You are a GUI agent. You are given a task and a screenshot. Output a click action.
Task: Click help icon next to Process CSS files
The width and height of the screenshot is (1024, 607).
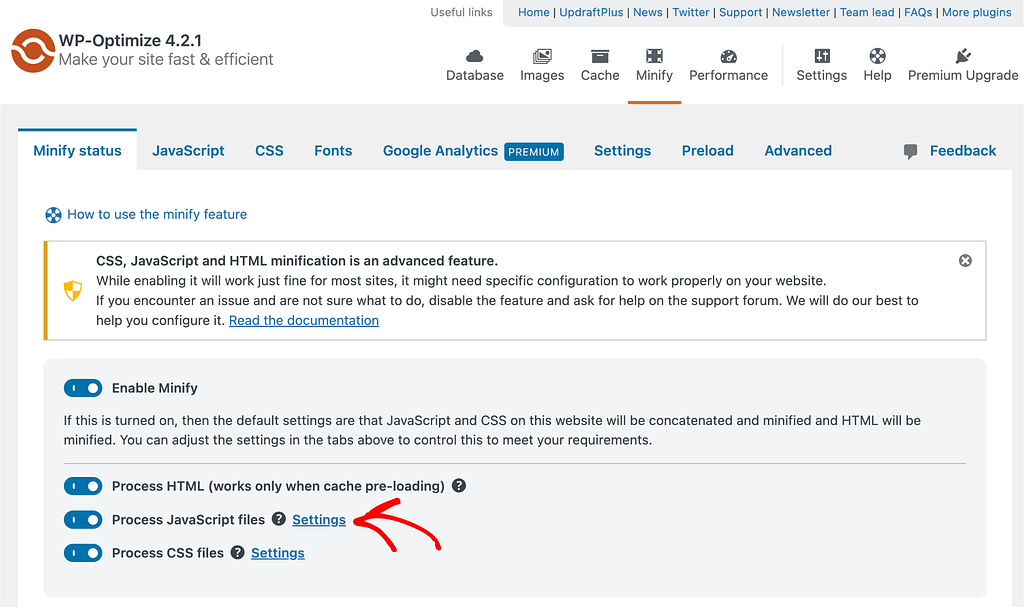tap(238, 552)
